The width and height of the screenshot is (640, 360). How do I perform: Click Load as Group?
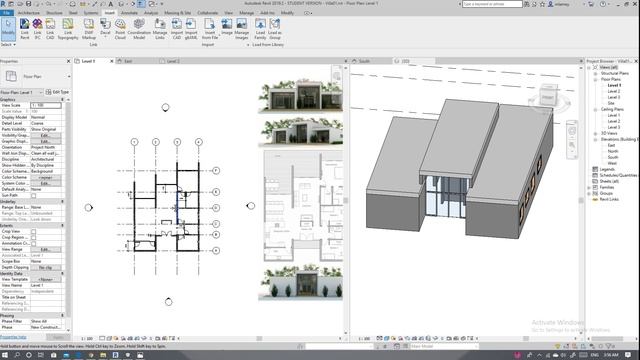tap(275, 29)
